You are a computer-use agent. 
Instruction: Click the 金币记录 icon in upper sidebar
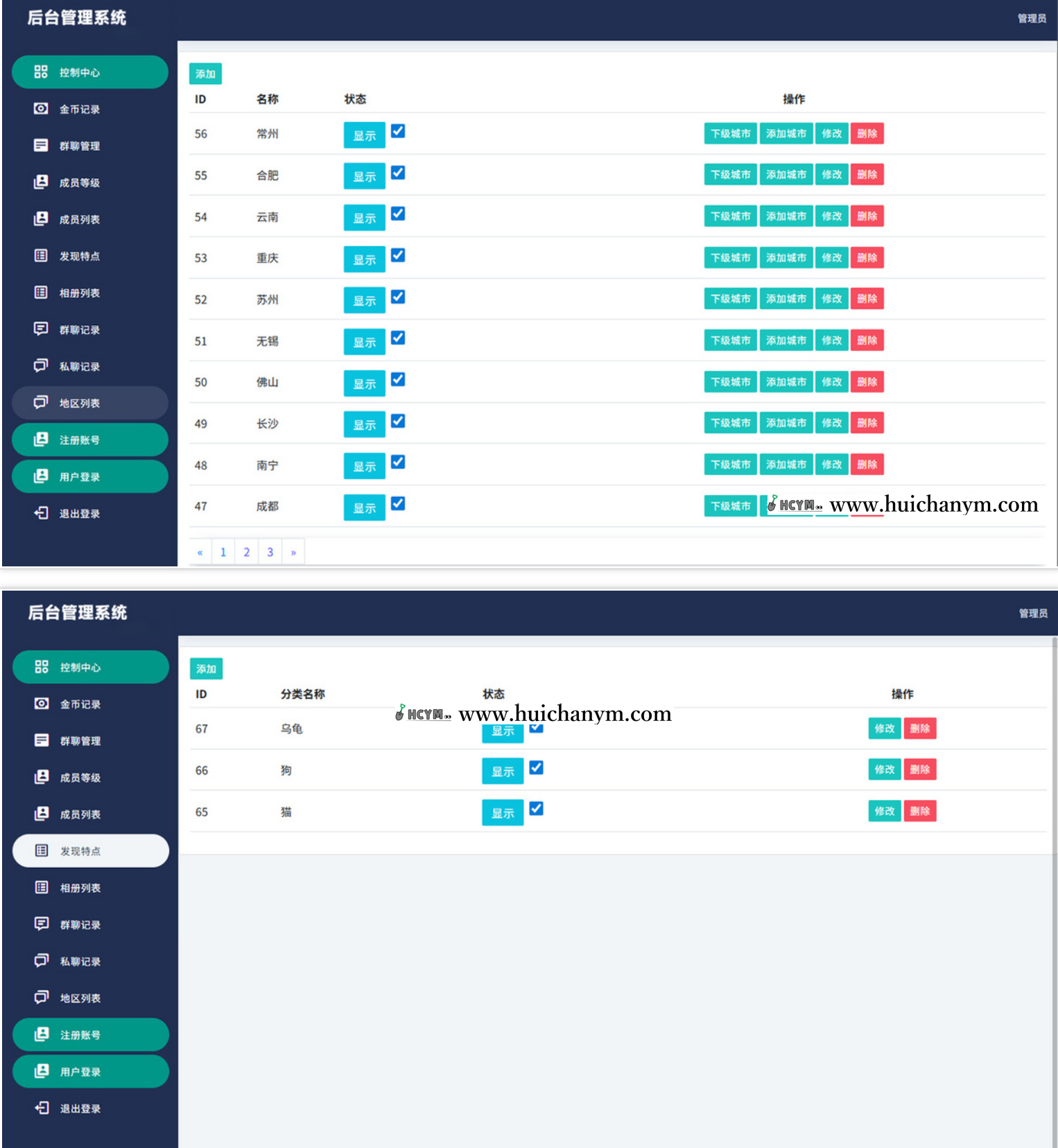pos(41,109)
